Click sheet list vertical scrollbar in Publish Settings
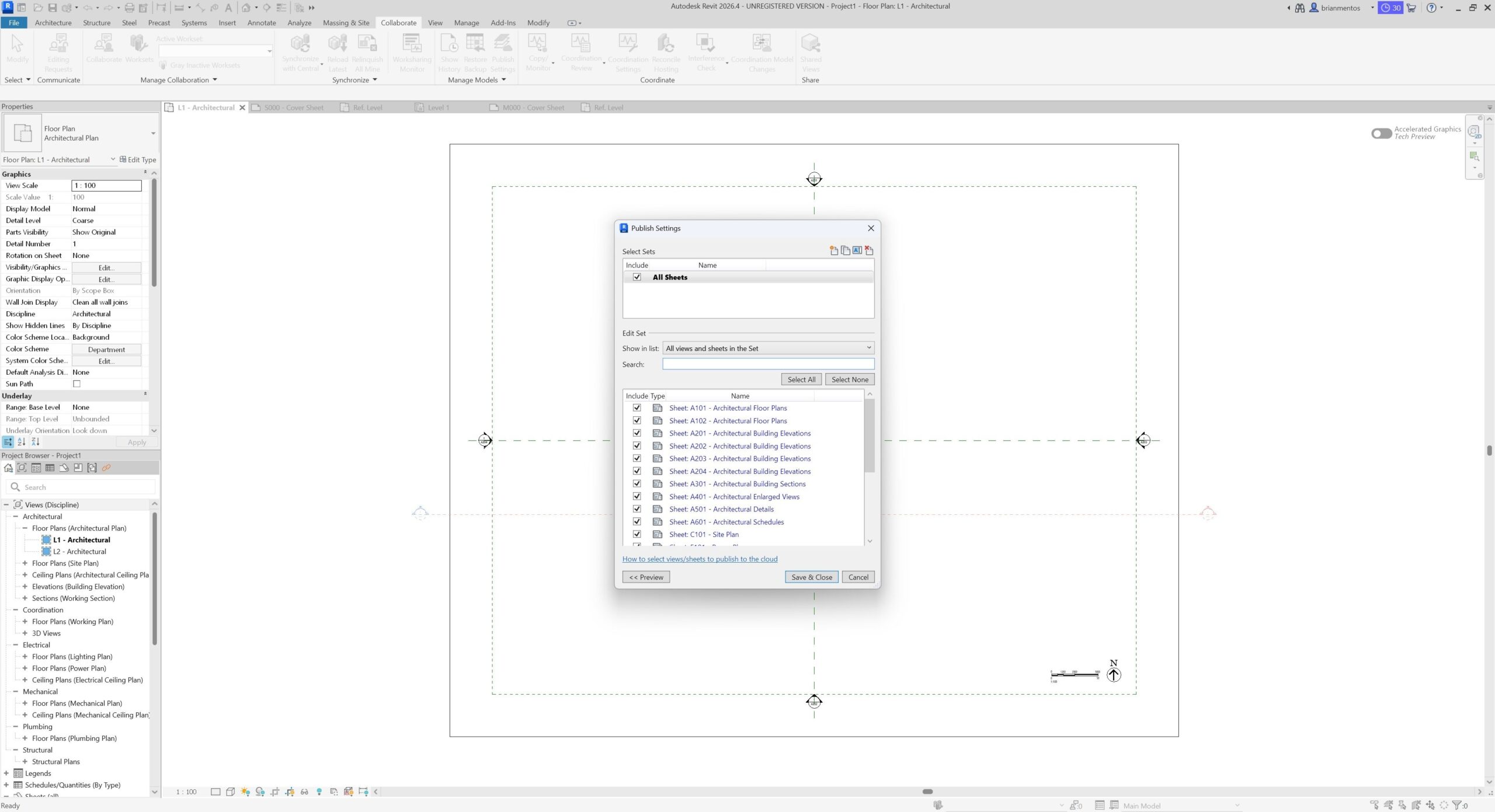This screenshot has width=1495, height=812. click(x=870, y=436)
